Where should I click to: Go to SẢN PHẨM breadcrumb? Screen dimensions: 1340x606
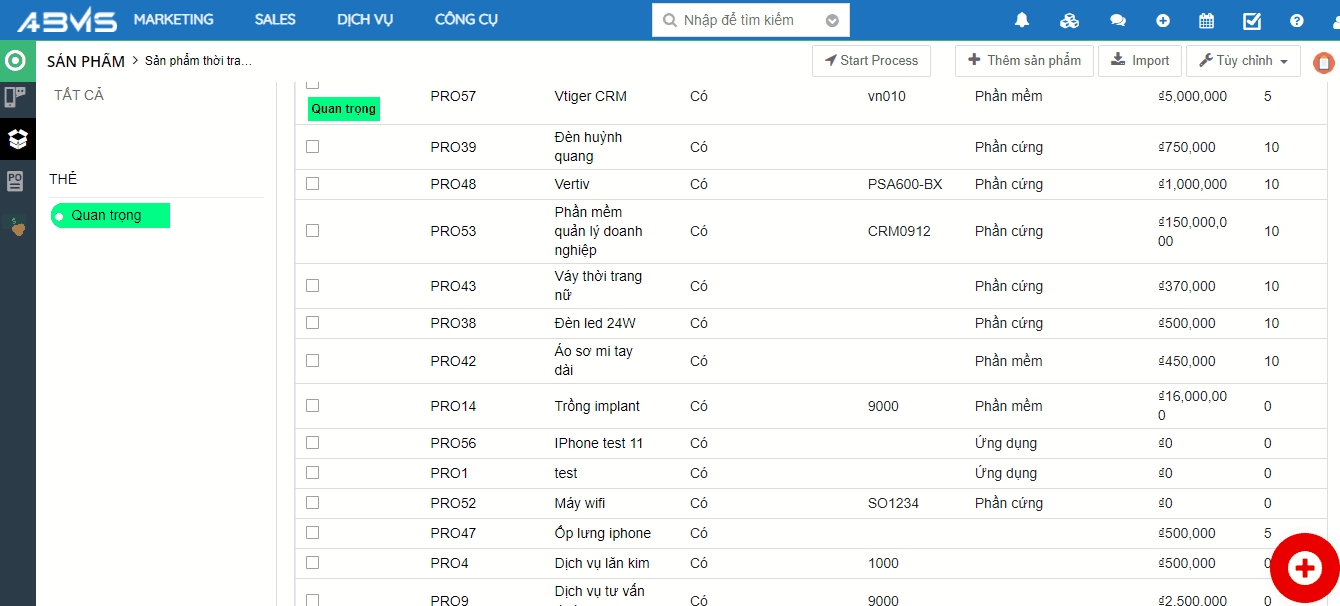pyautogui.click(x=86, y=61)
